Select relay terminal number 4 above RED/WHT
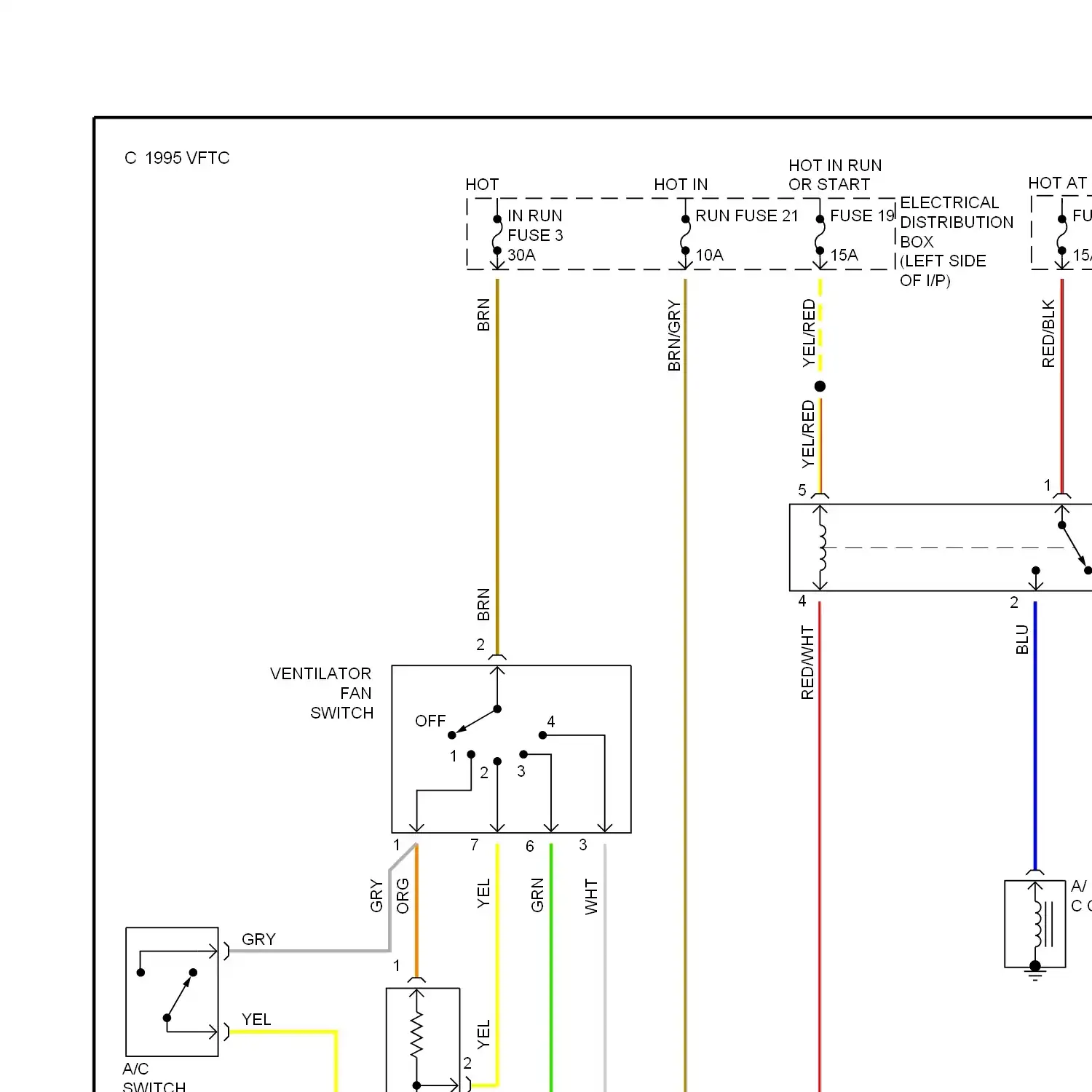 point(802,601)
